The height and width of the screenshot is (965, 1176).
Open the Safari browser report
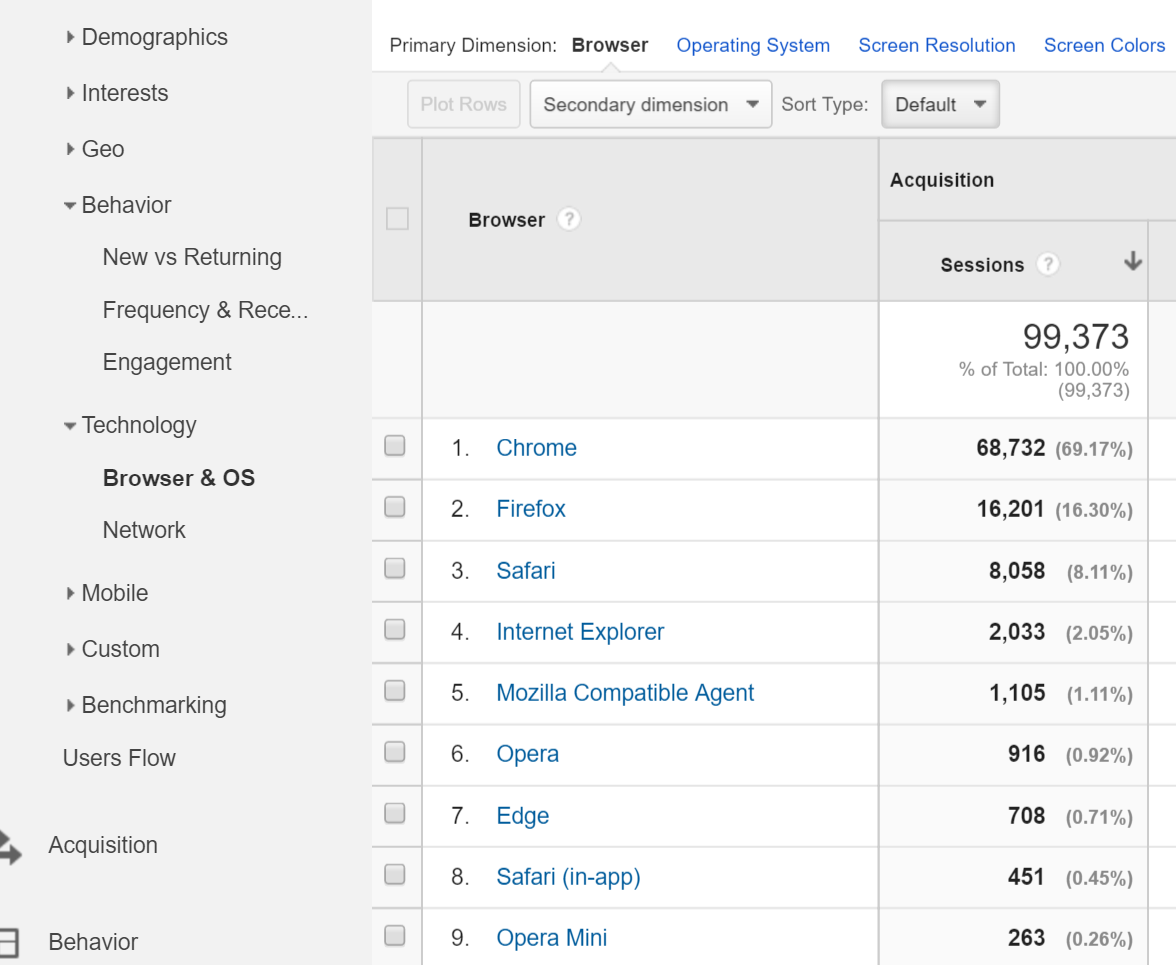coord(525,570)
